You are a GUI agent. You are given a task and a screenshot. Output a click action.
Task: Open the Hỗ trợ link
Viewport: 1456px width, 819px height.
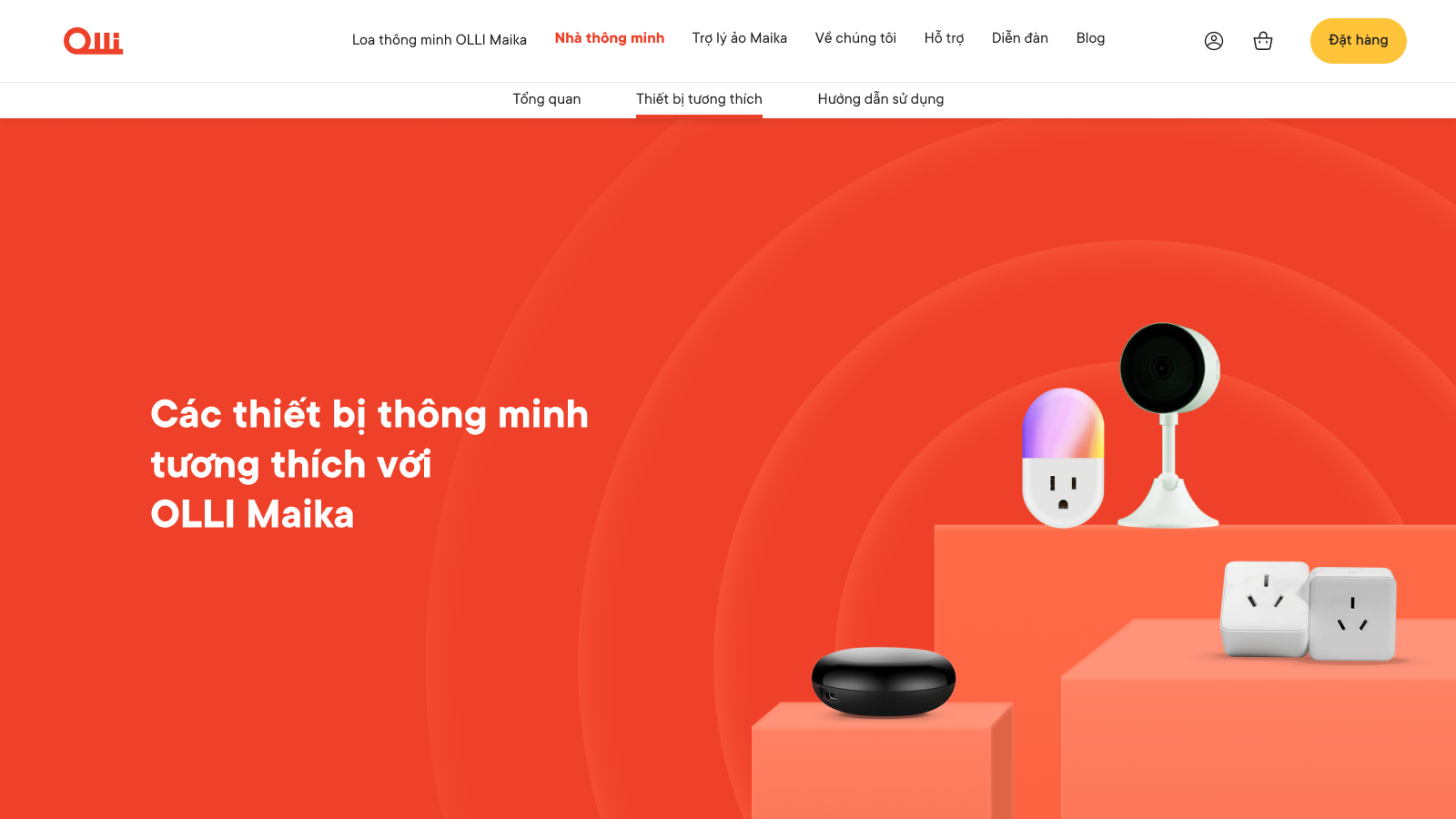[944, 38]
